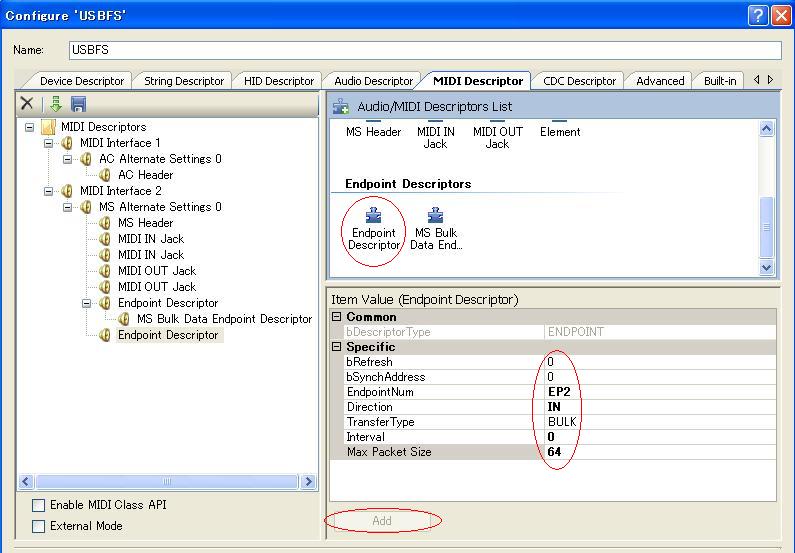Collapse the Specific property group

(337, 347)
